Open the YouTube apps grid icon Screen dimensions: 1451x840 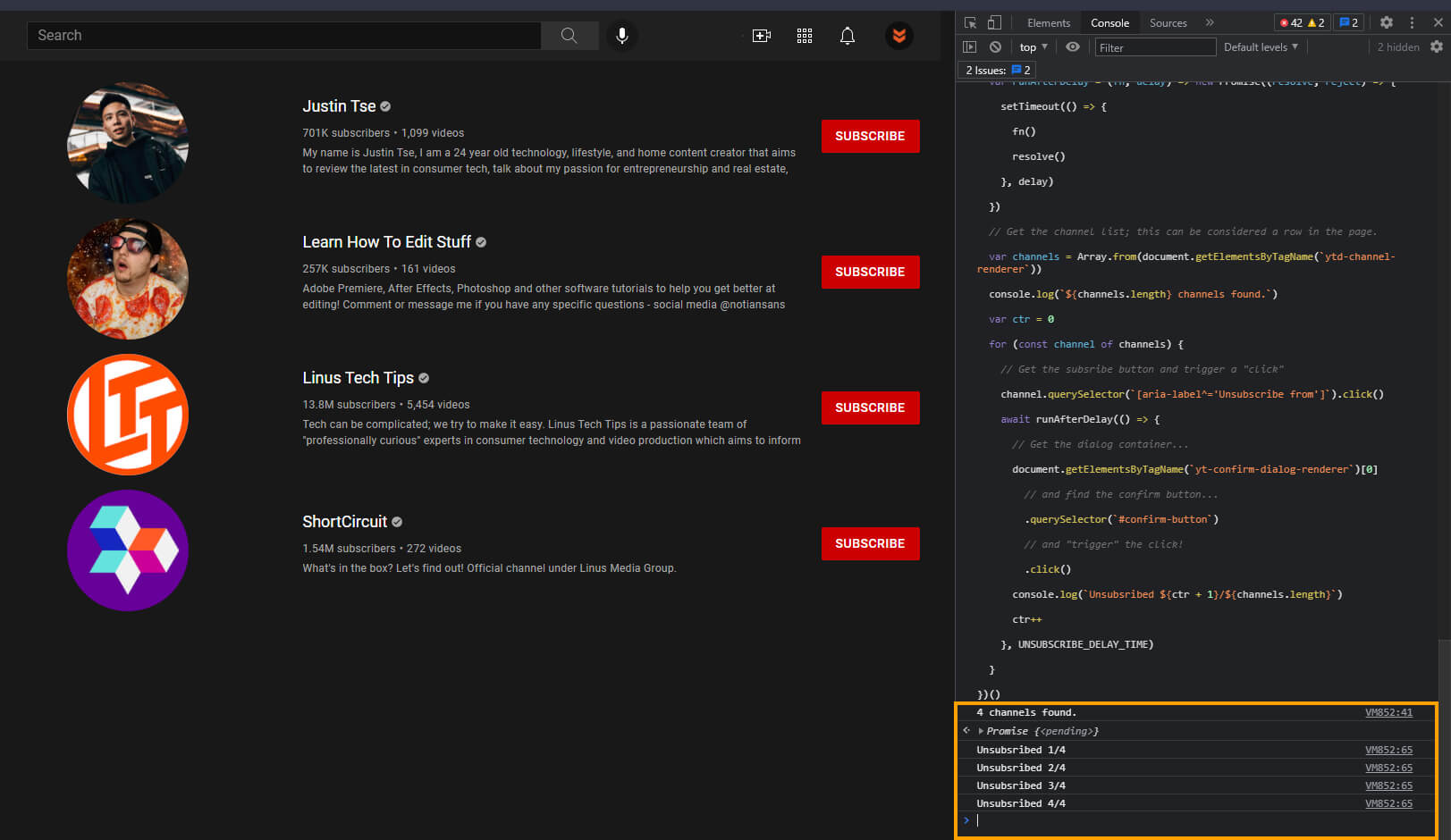point(805,36)
